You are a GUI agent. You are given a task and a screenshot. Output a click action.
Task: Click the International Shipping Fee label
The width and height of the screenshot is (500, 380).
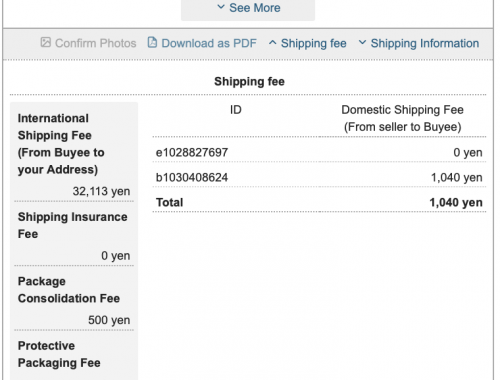pyautogui.click(x=61, y=144)
